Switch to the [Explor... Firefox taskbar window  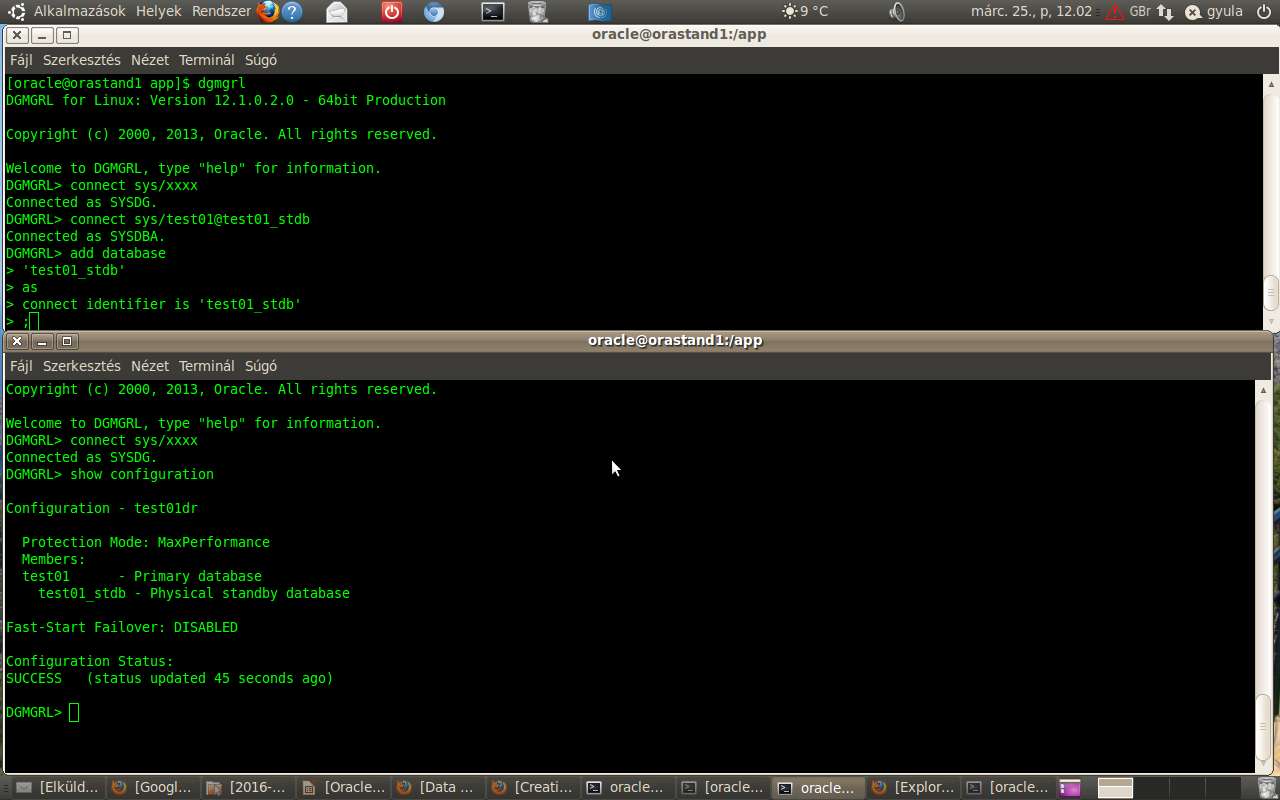pos(912,788)
